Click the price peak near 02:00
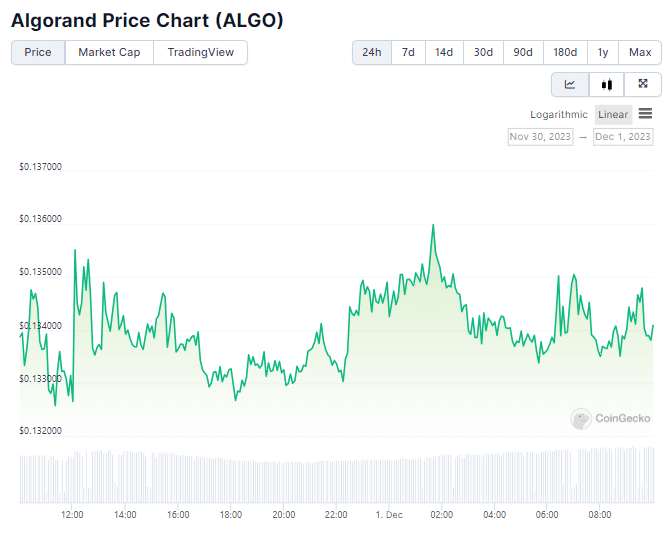This screenshot has width=672, height=539. 433,225
